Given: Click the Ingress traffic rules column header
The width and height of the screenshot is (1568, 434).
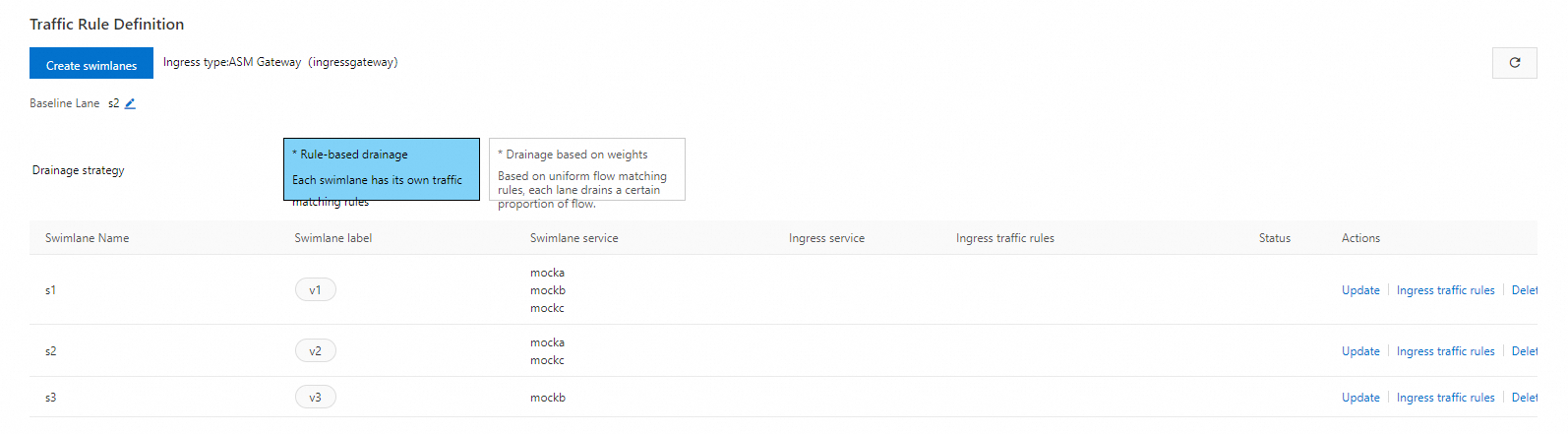Looking at the screenshot, I should 1004,238.
